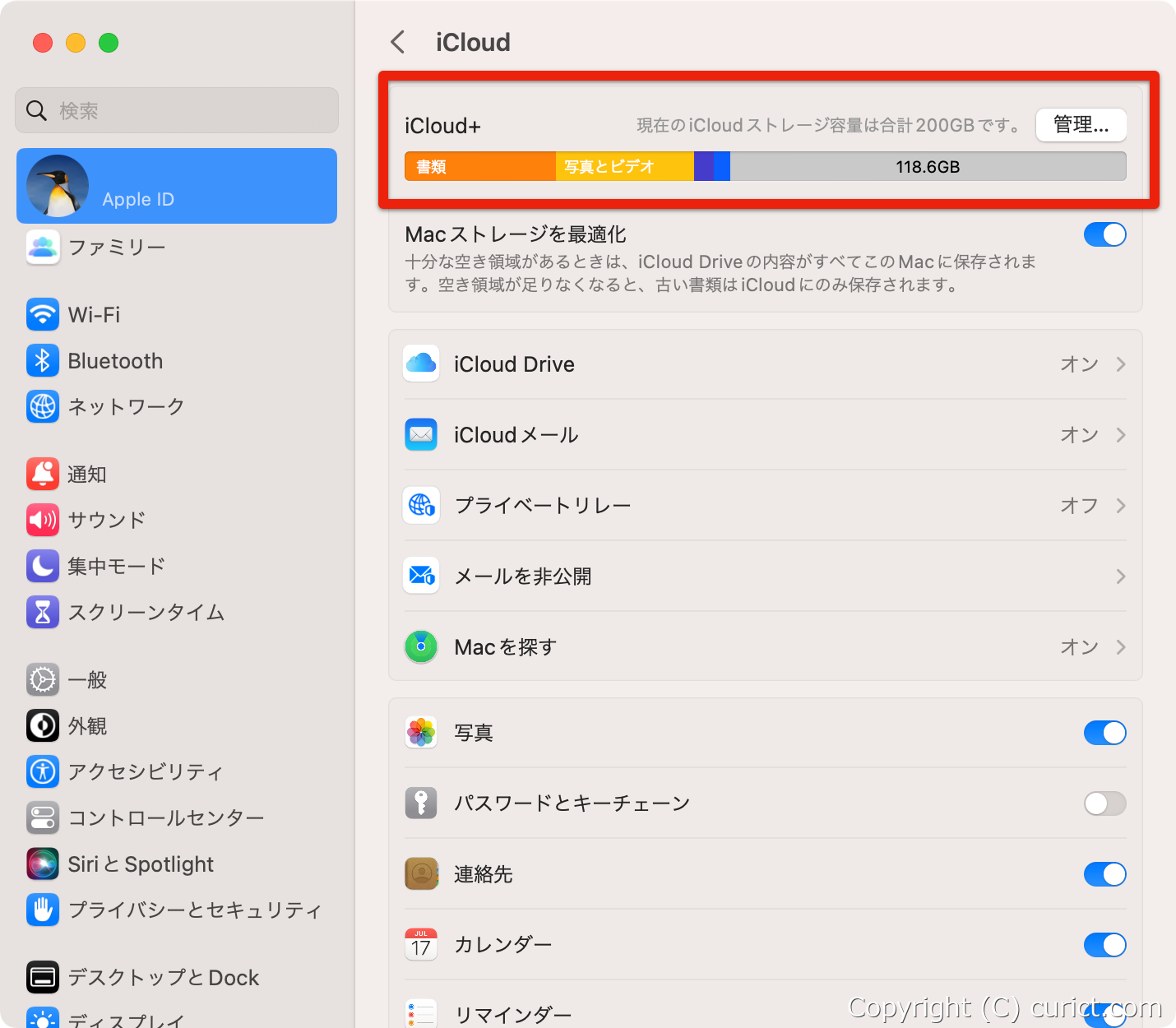The image size is (1176, 1028).
Task: Click the リマインダー row label
Action: 513,1016
